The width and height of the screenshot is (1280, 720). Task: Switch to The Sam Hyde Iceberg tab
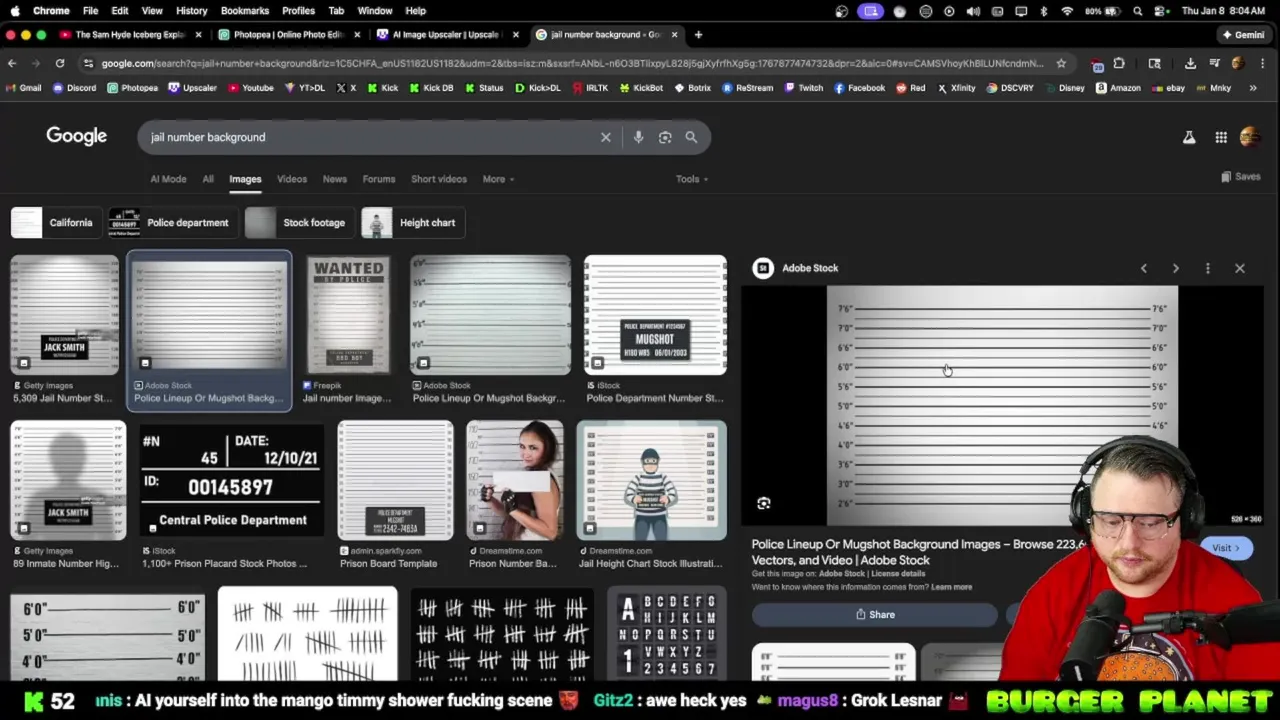(130, 34)
